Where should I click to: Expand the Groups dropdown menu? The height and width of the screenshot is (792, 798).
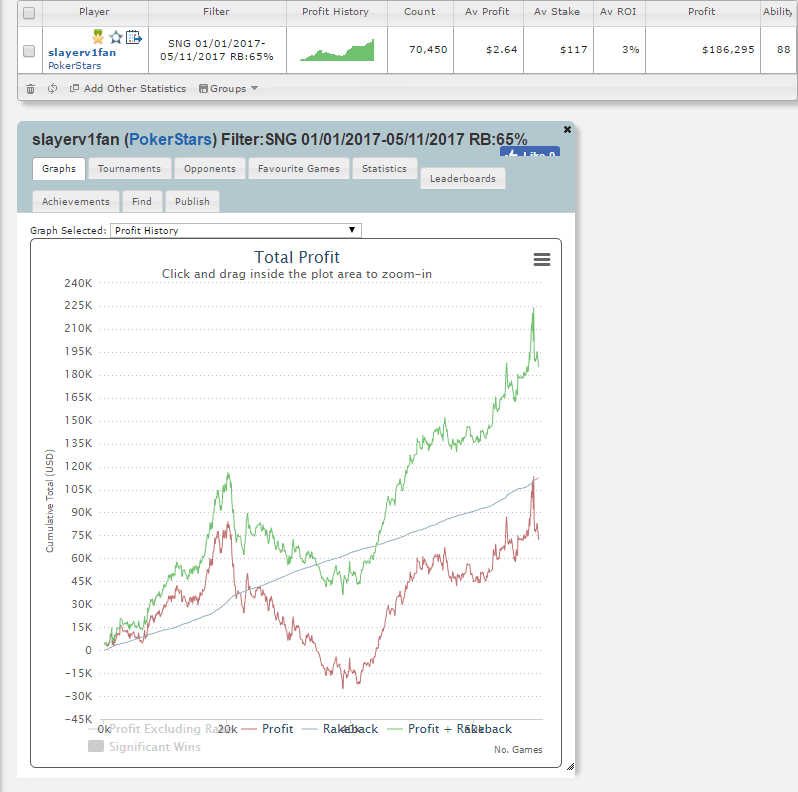tap(229, 89)
